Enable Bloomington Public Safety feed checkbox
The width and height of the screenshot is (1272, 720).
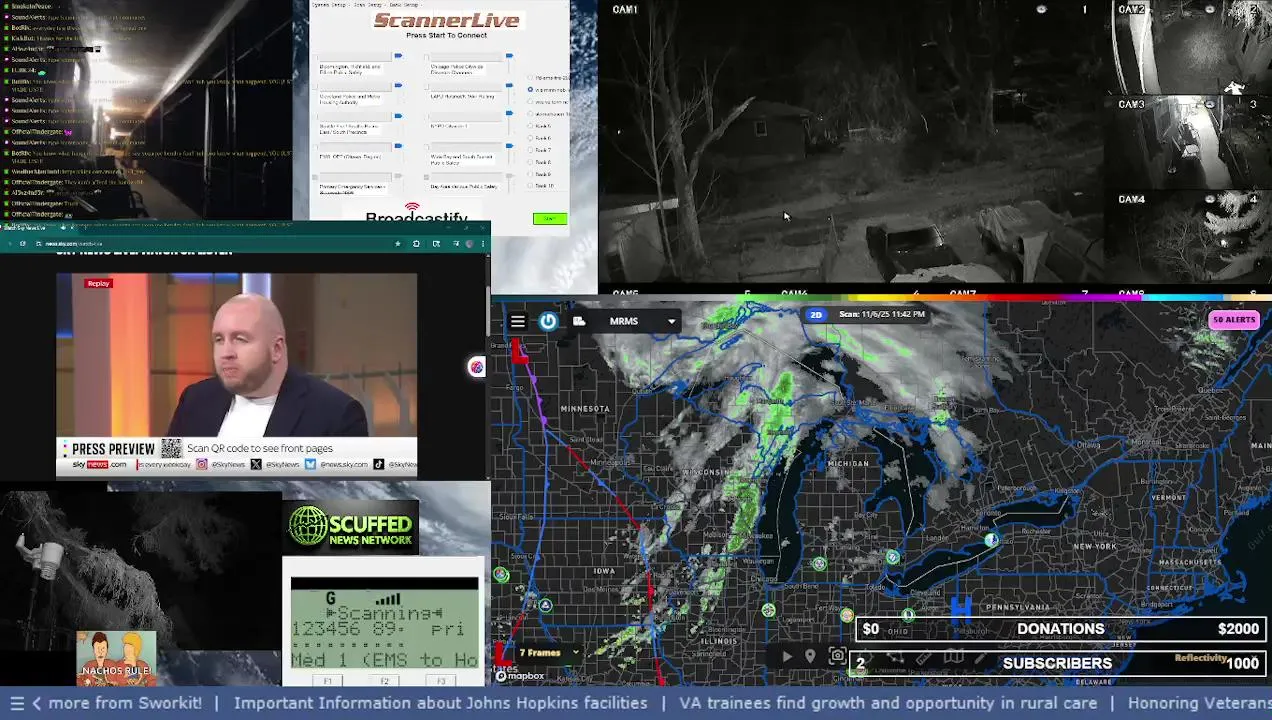point(315,58)
